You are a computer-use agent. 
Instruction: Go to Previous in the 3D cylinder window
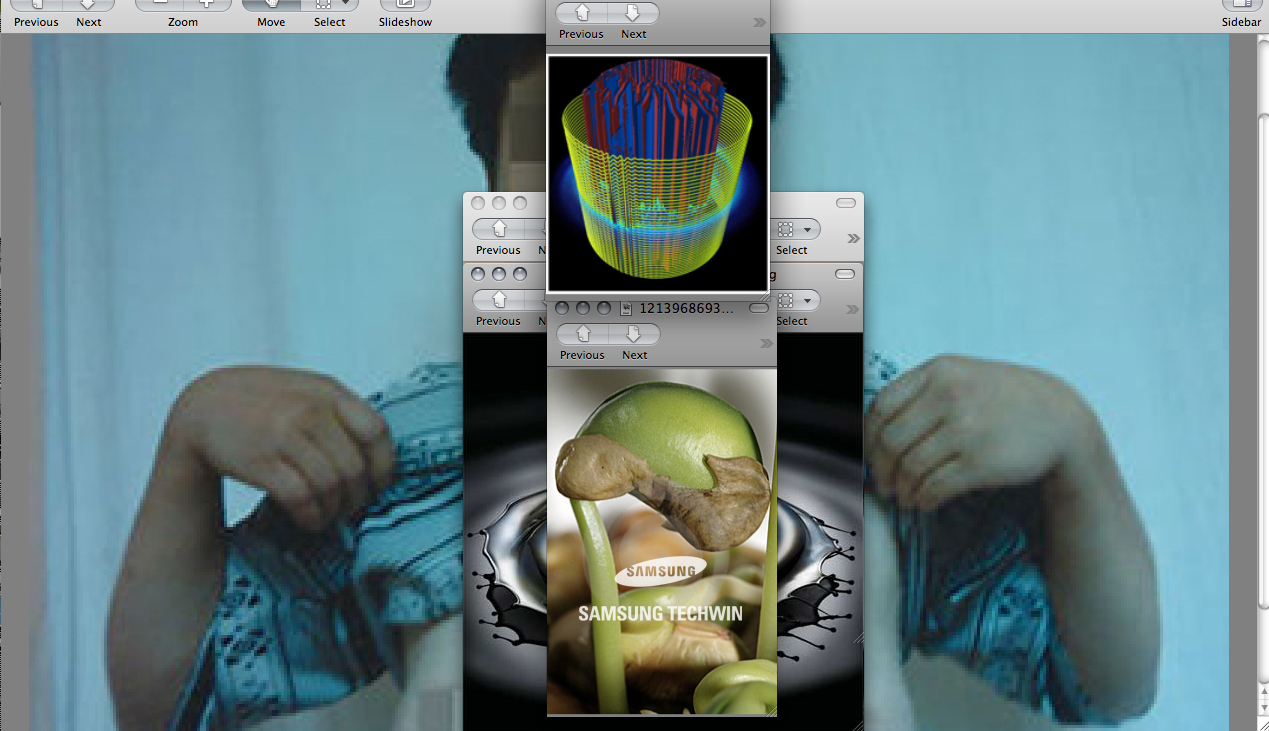[x=582, y=14]
